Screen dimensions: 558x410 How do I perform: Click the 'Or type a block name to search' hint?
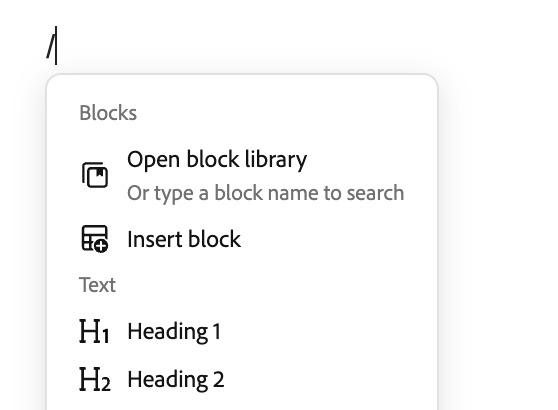(x=265, y=193)
